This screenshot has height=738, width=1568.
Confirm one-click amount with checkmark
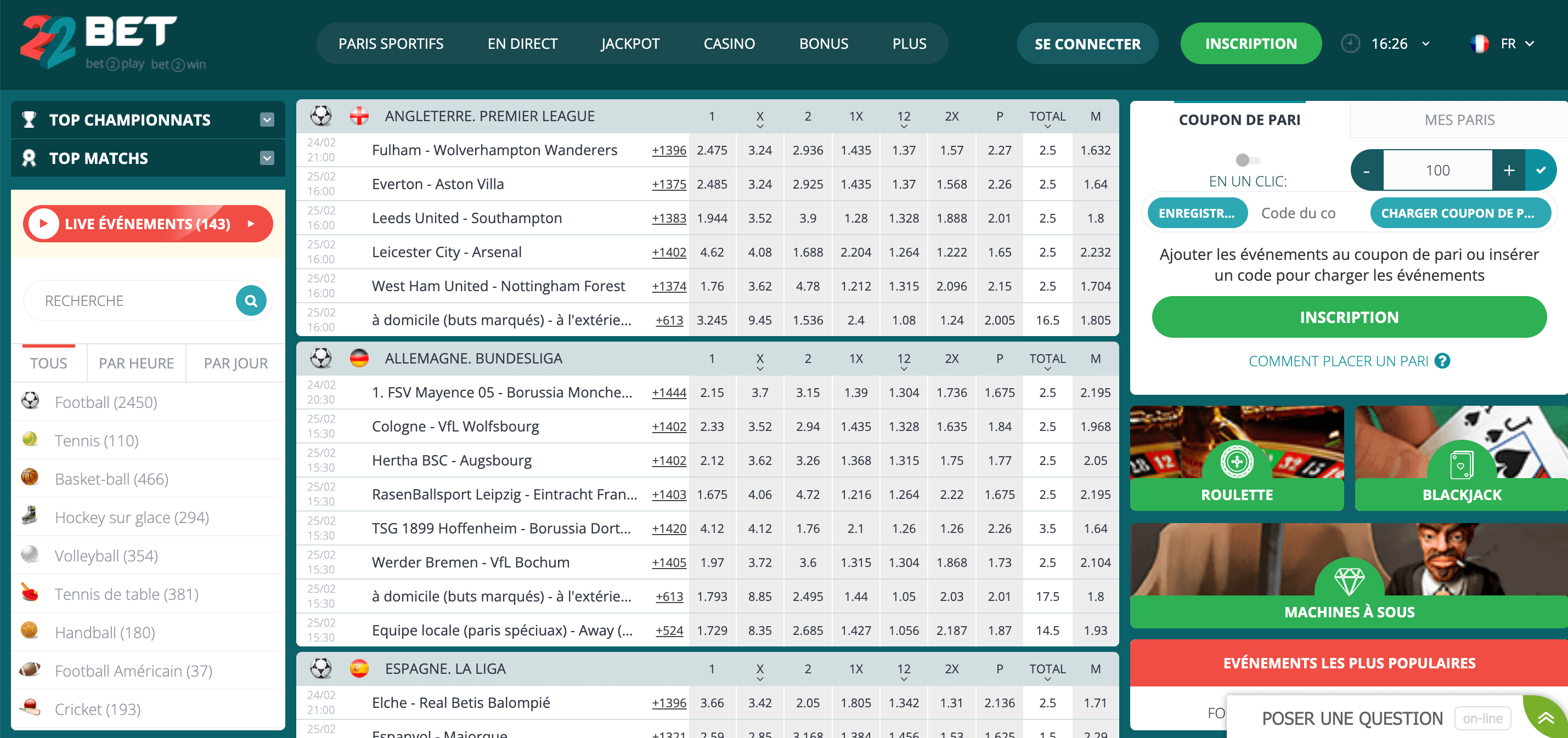[1541, 171]
